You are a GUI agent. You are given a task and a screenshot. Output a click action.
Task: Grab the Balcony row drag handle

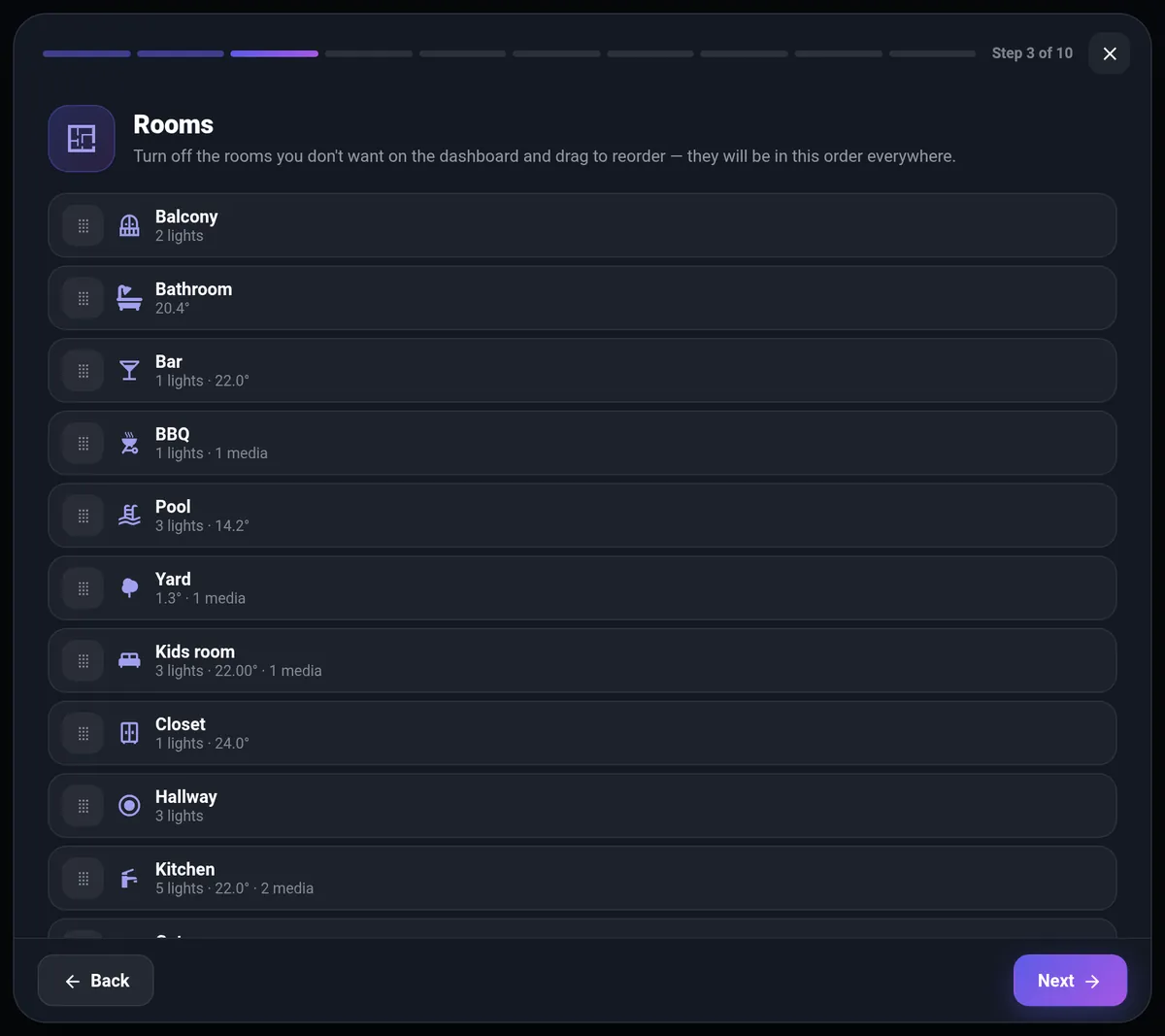click(x=83, y=226)
